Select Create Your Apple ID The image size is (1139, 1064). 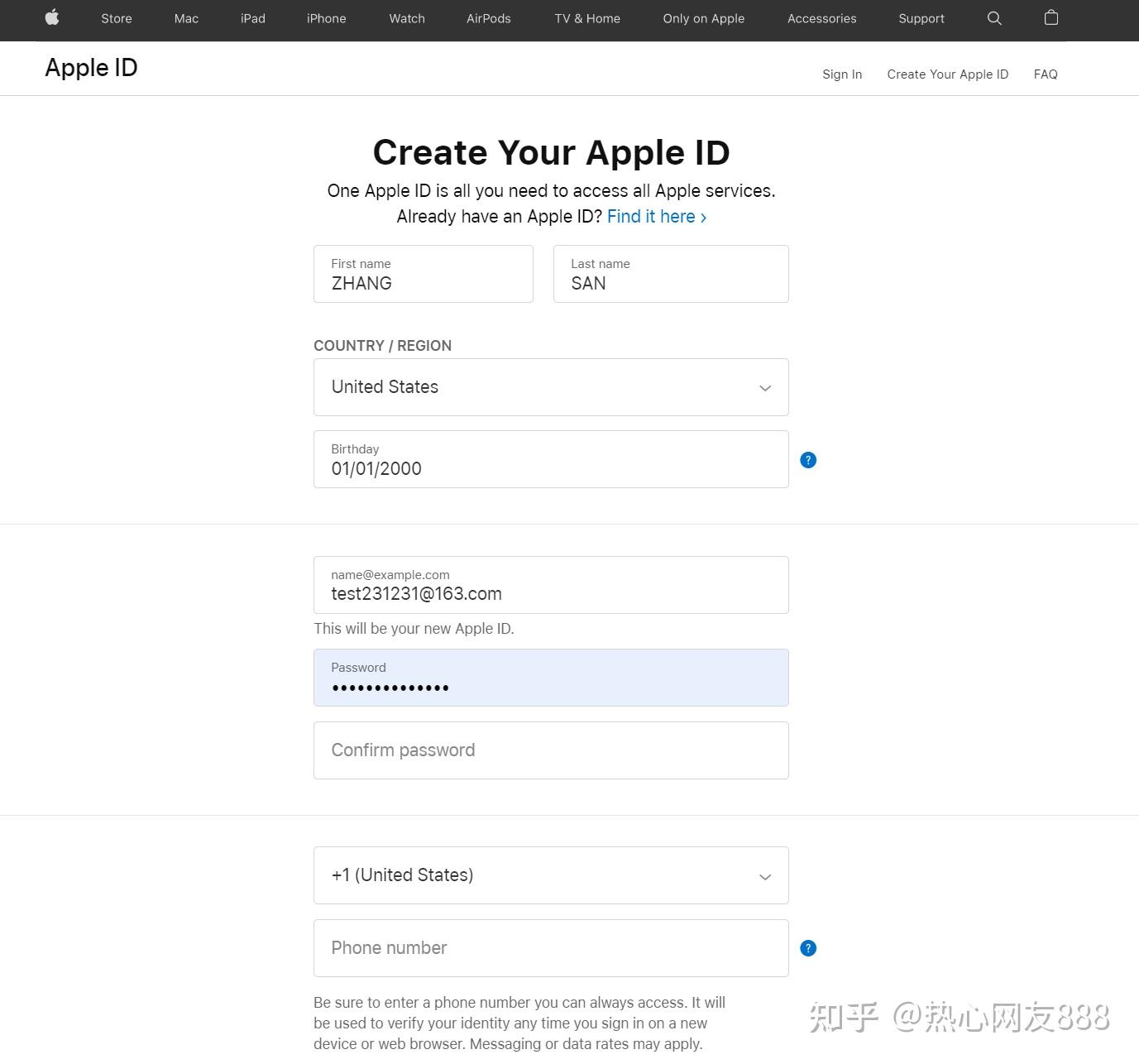(947, 74)
